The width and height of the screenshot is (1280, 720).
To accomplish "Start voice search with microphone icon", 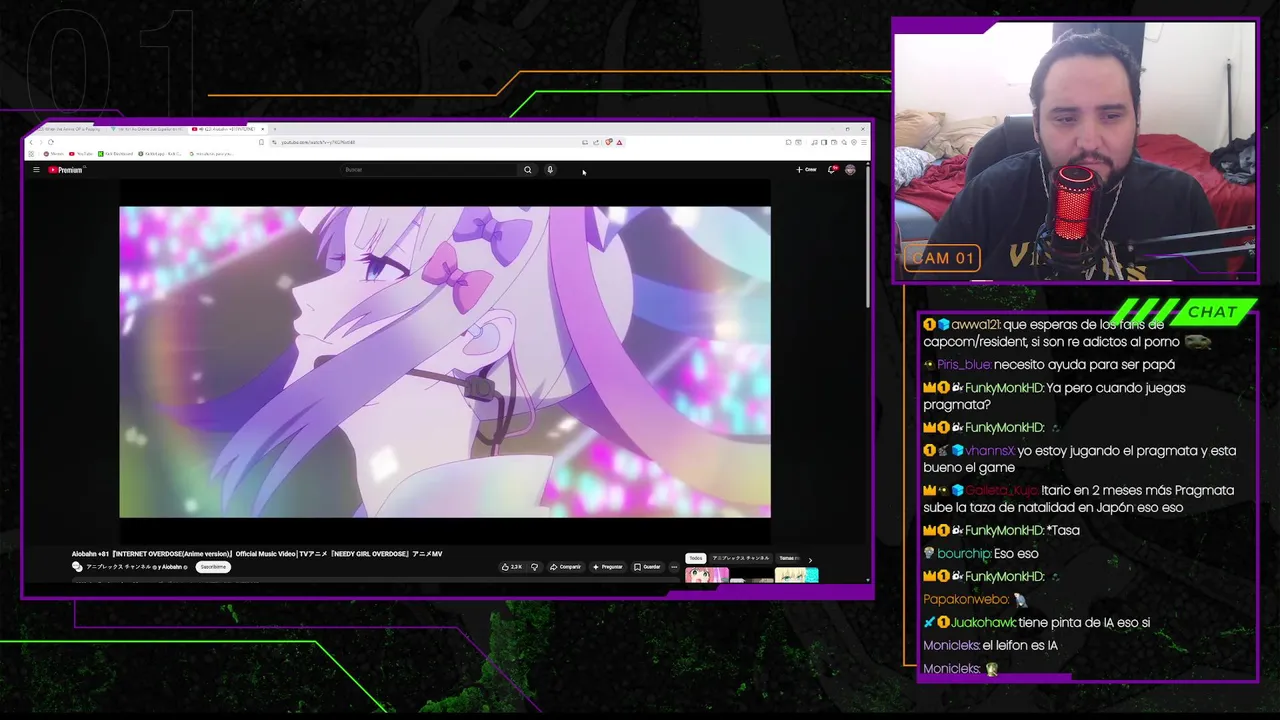I will tap(550, 170).
